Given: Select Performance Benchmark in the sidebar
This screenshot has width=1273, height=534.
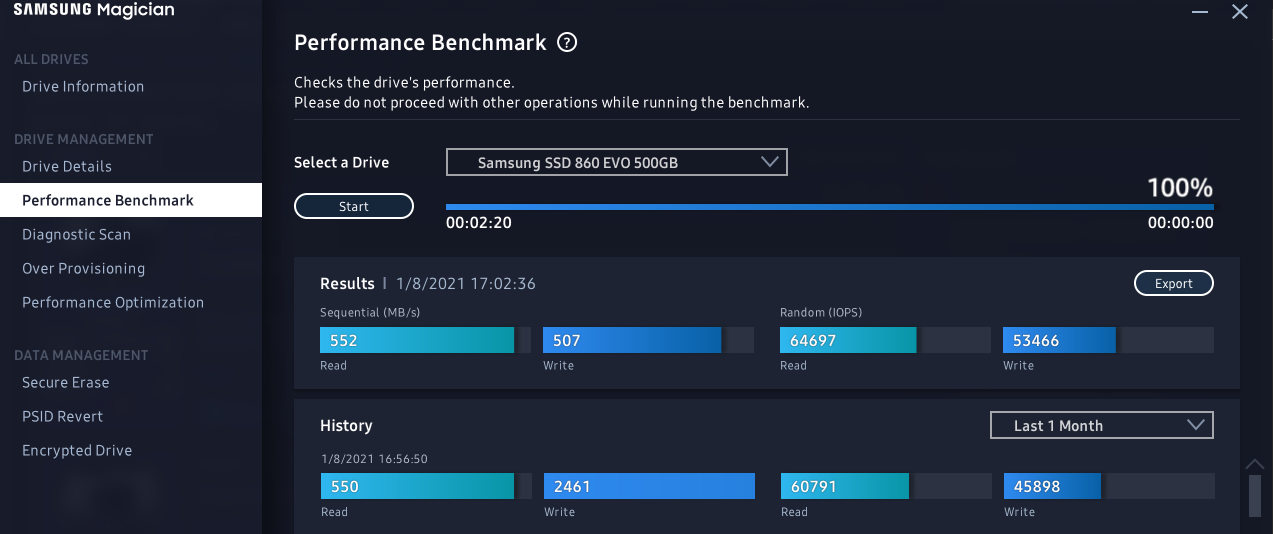Looking at the screenshot, I should [108, 201].
